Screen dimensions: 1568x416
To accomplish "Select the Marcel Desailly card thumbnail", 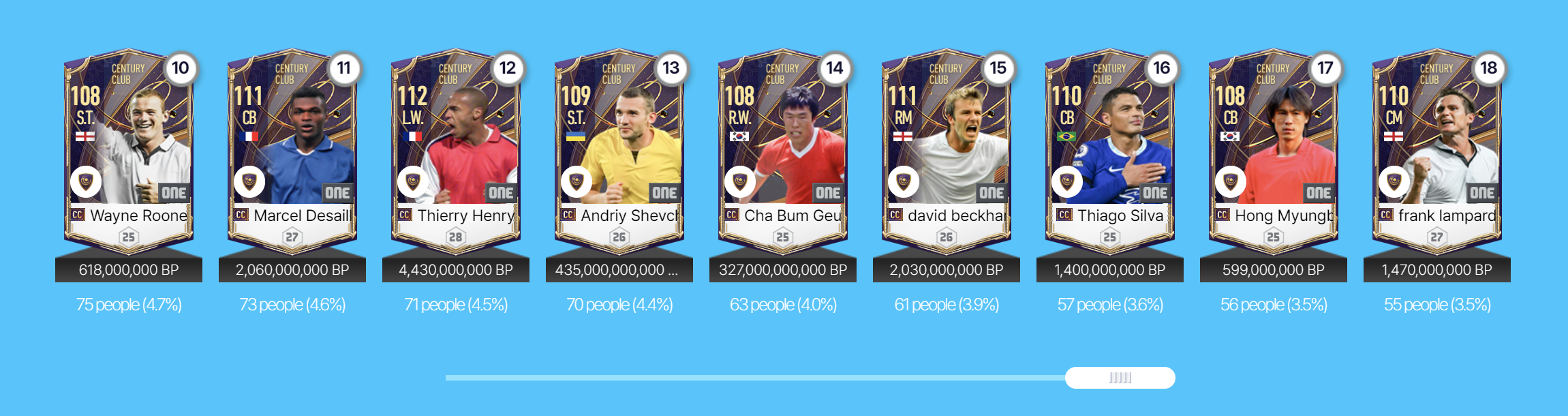I will pos(292,151).
